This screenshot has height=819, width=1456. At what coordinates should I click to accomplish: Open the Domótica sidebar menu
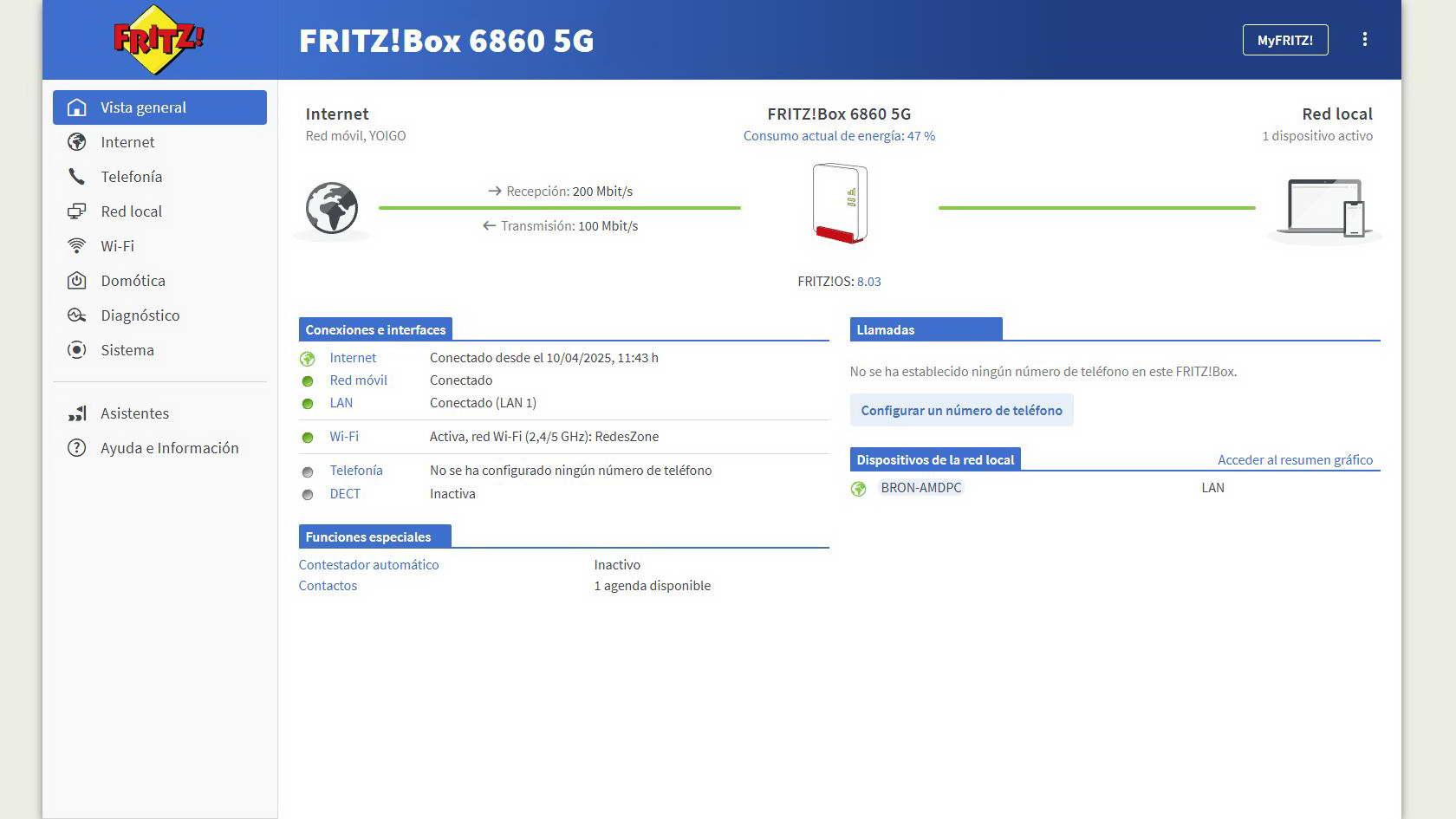click(159, 281)
